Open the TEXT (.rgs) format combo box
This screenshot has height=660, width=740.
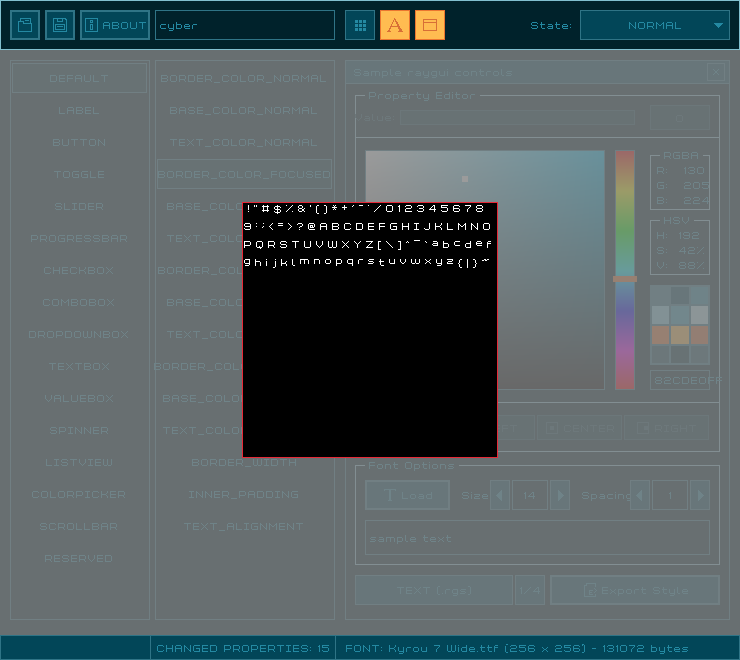click(434, 590)
